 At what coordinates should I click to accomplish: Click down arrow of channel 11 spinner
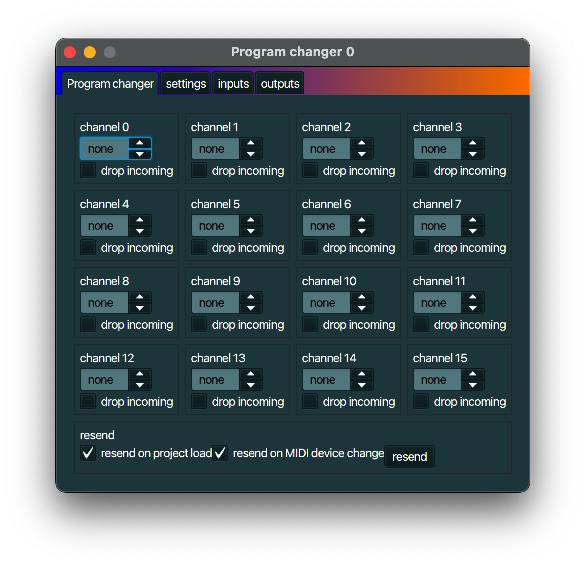(473, 308)
